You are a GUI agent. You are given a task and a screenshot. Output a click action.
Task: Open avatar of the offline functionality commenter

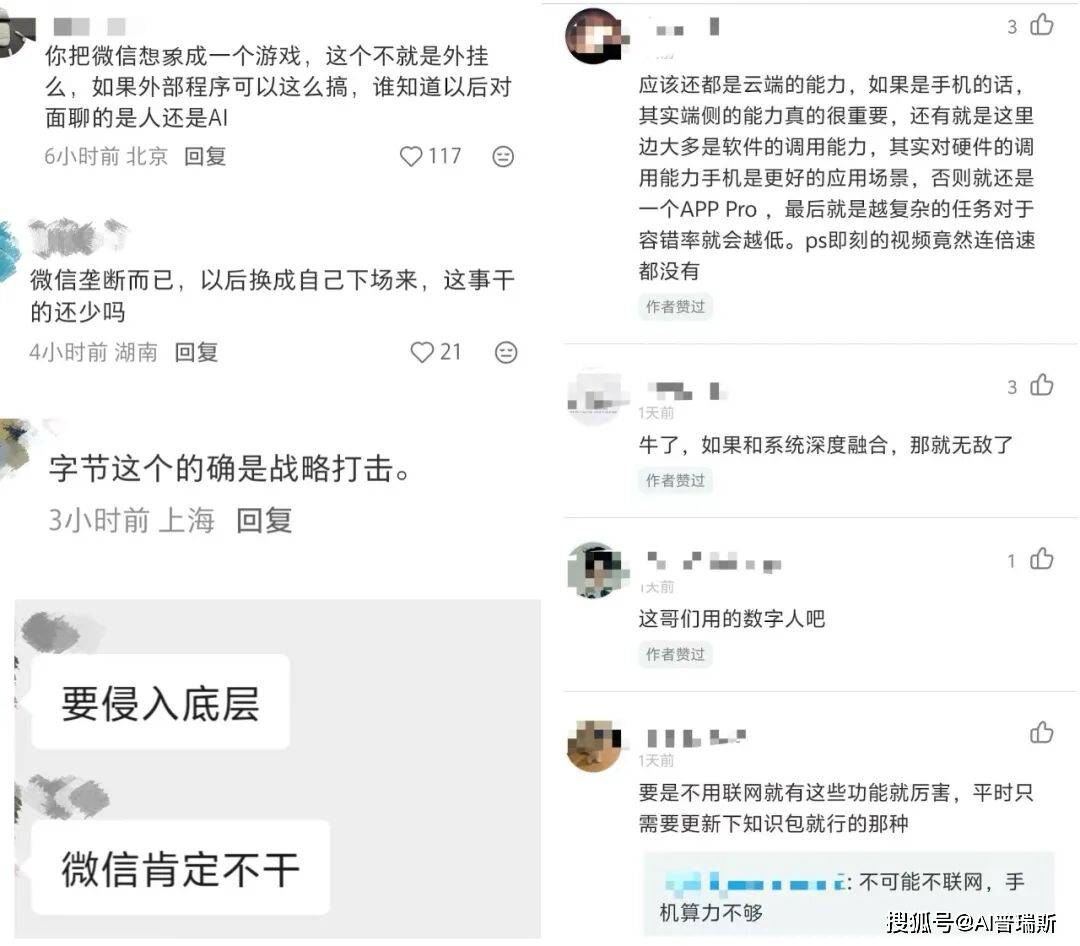tap(594, 746)
